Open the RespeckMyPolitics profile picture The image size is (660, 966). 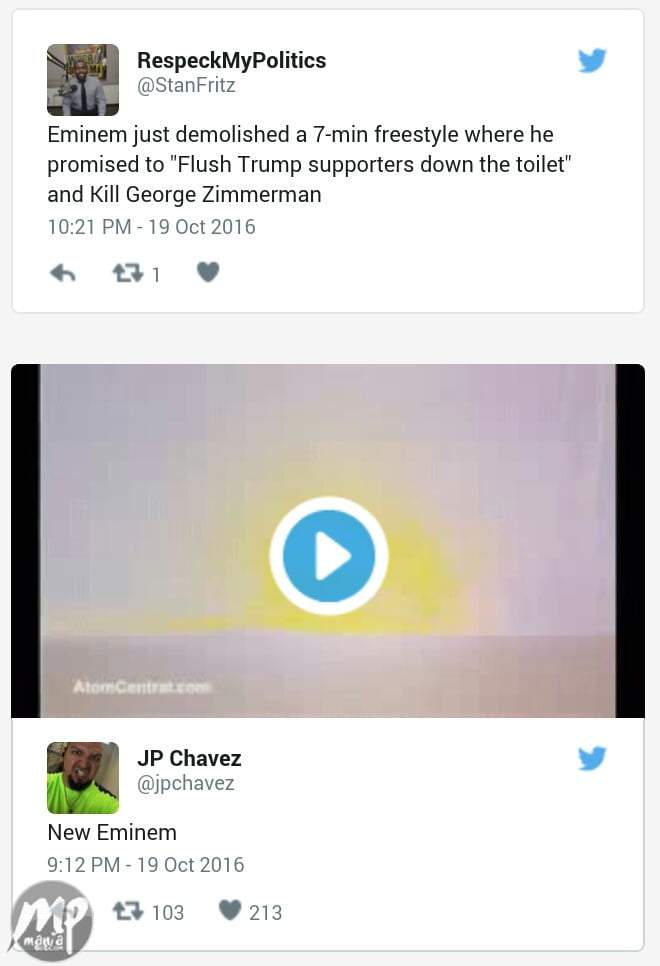pos(83,79)
